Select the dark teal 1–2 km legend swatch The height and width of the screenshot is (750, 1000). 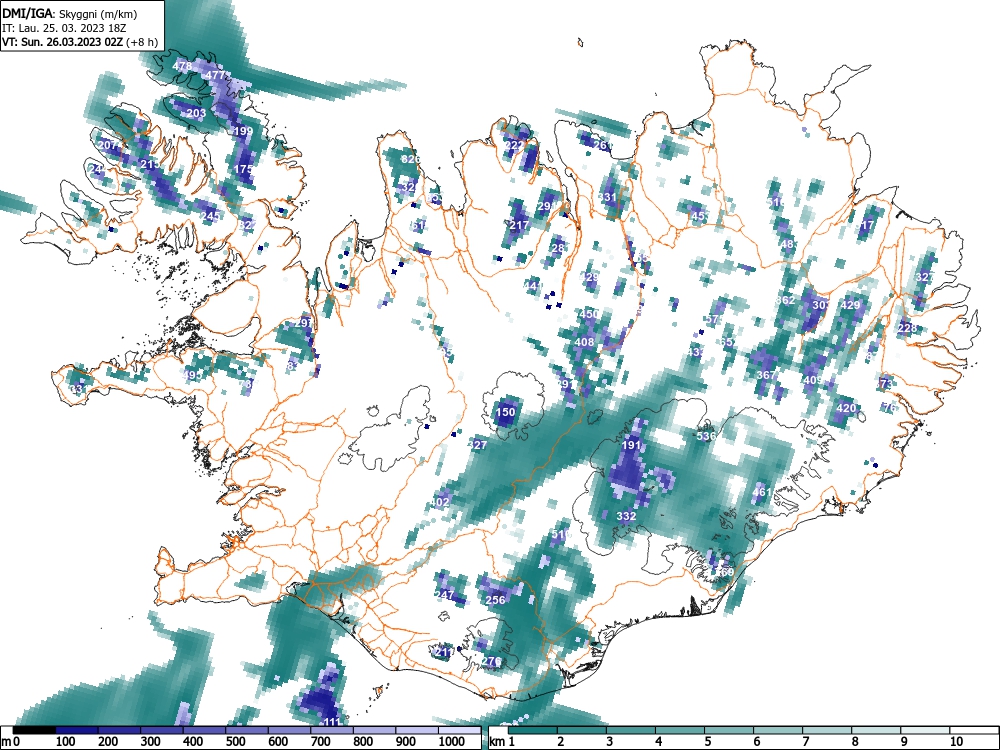coord(533,730)
